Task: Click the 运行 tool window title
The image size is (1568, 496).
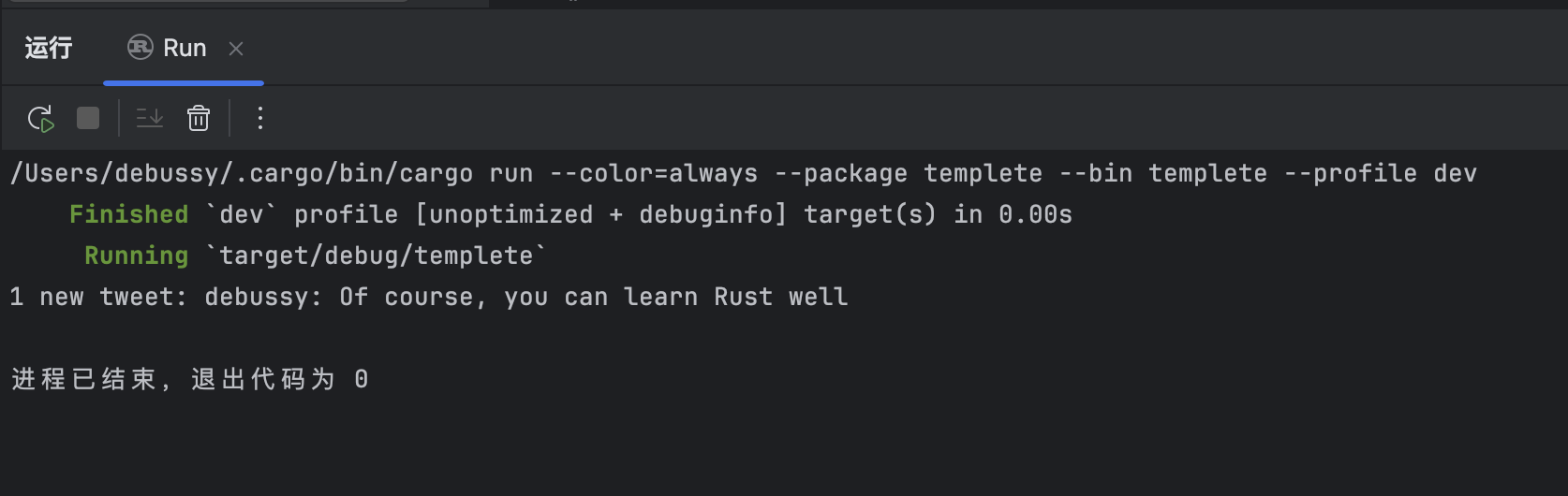Action: coord(49,49)
